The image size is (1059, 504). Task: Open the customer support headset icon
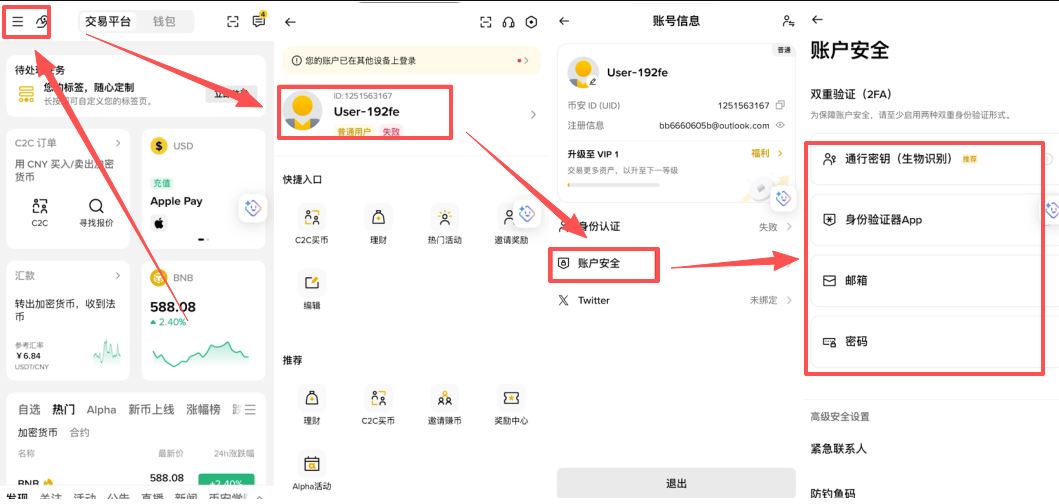click(x=509, y=22)
